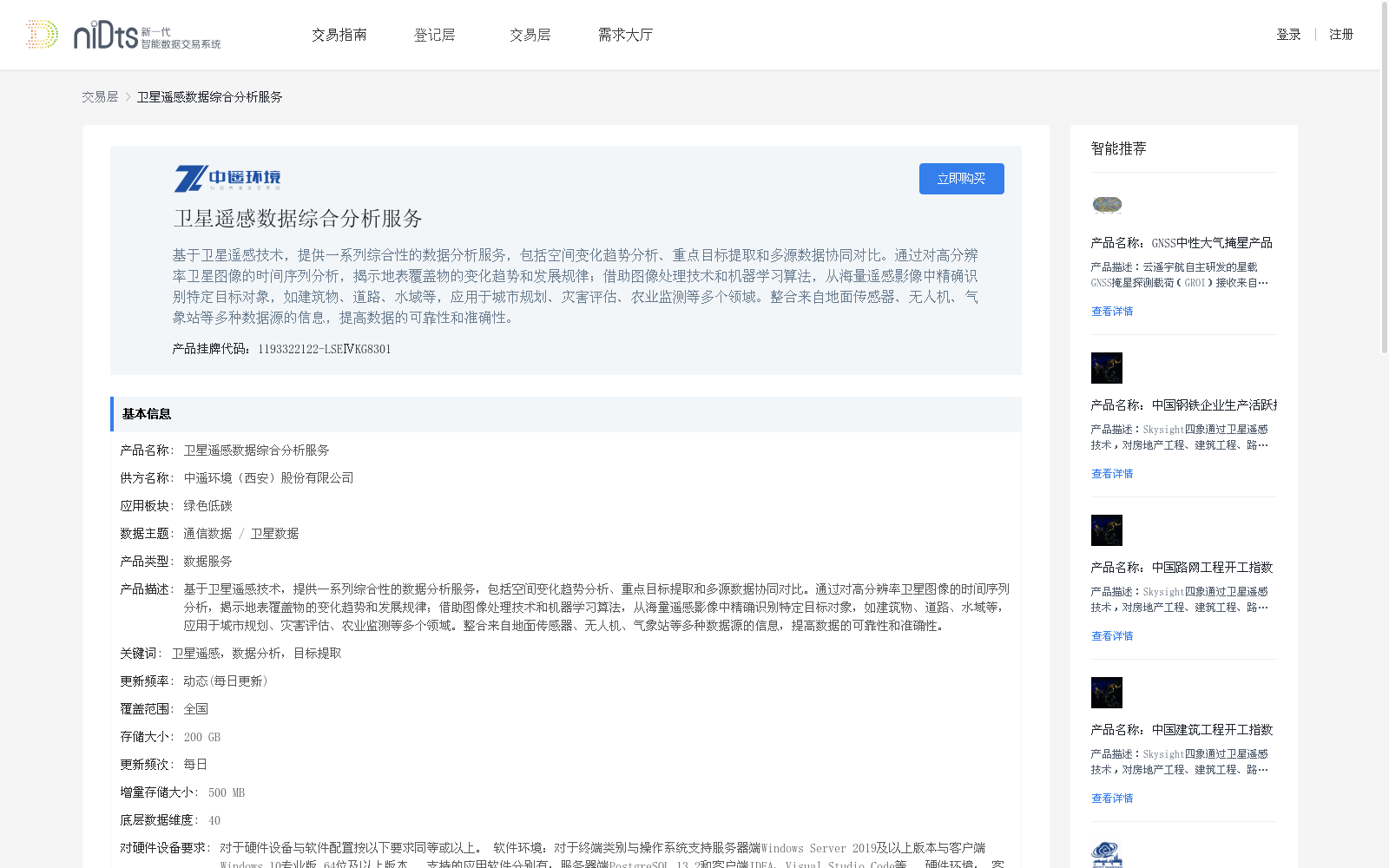1389x868 pixels.
Task: Click the 全国 coverage value
Action: (x=195, y=709)
